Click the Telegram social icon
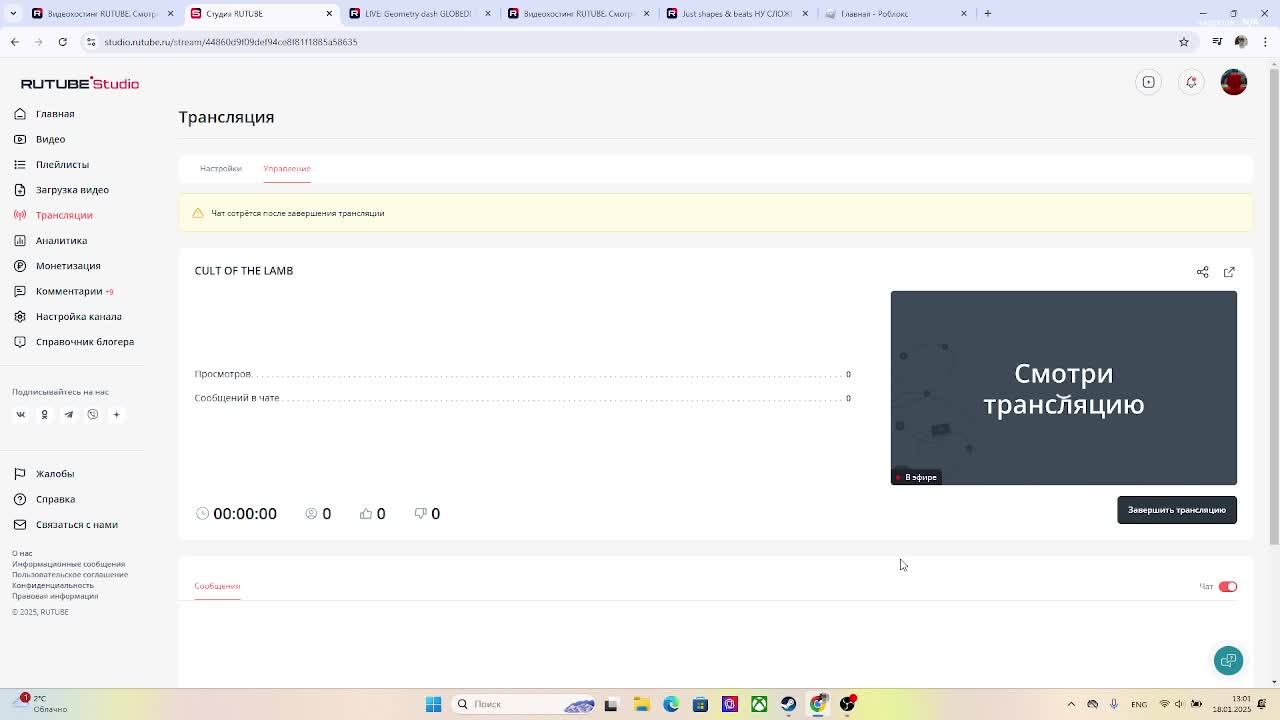Image resolution: width=1280 pixels, height=720 pixels. click(x=68, y=414)
